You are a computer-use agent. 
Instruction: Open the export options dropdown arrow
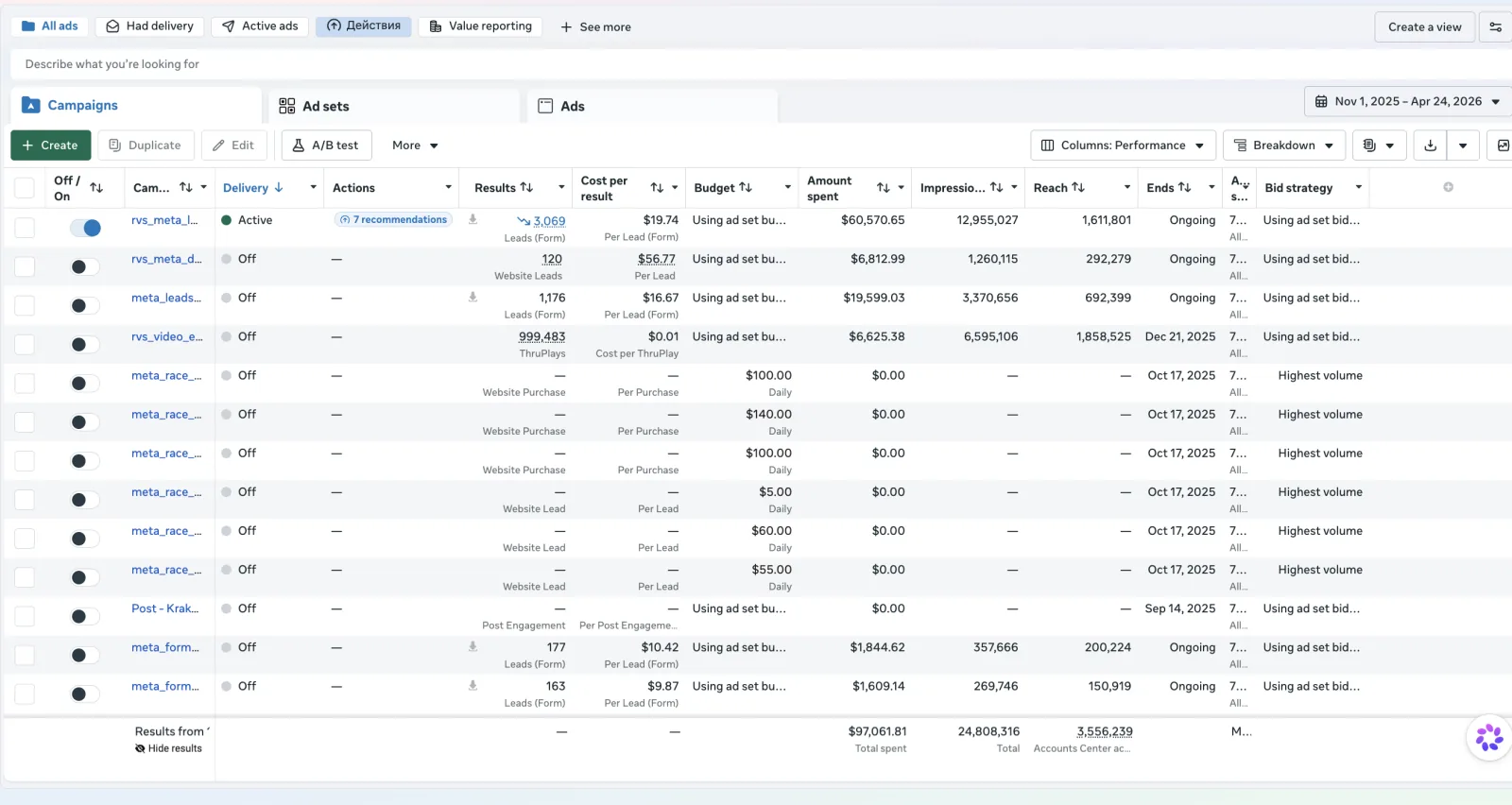click(1463, 146)
